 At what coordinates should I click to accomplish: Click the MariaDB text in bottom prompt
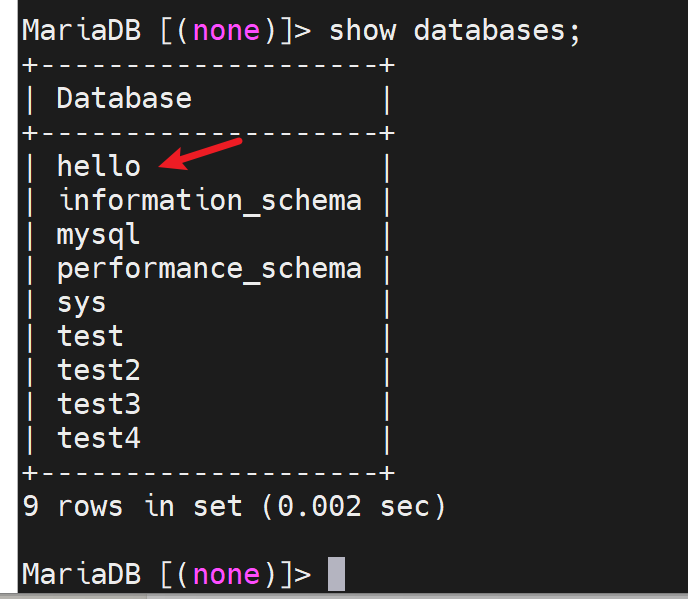click(x=80, y=575)
